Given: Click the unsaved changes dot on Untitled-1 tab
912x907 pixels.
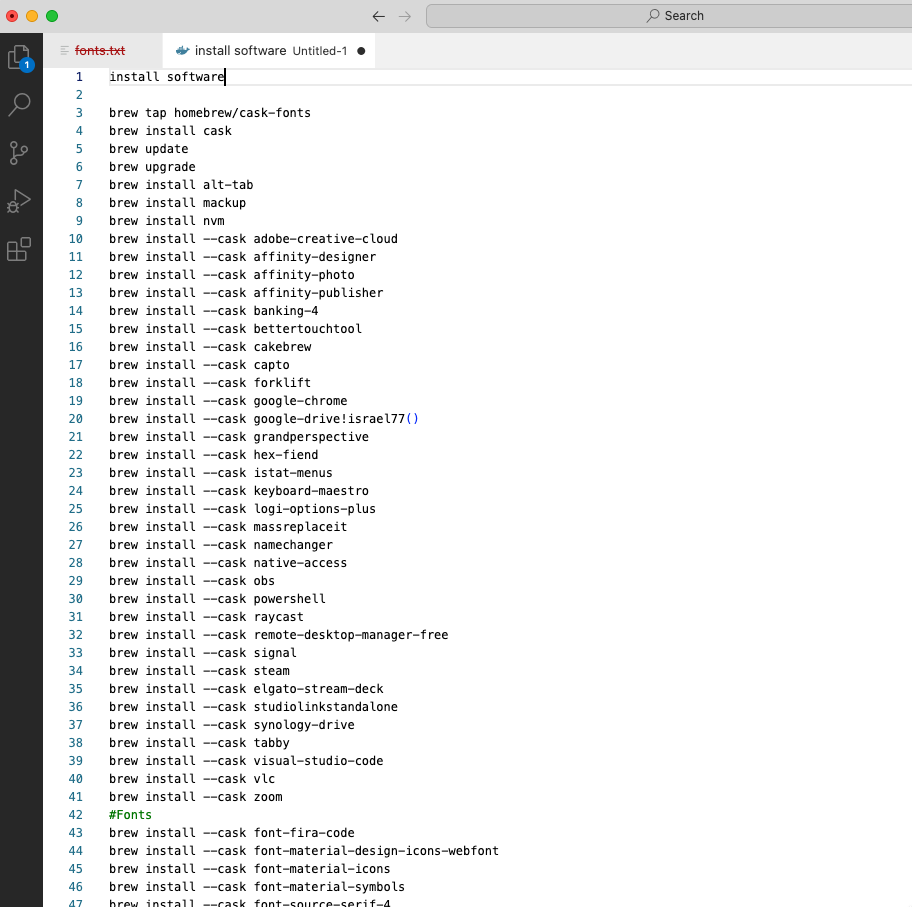Looking at the screenshot, I should [x=359, y=49].
